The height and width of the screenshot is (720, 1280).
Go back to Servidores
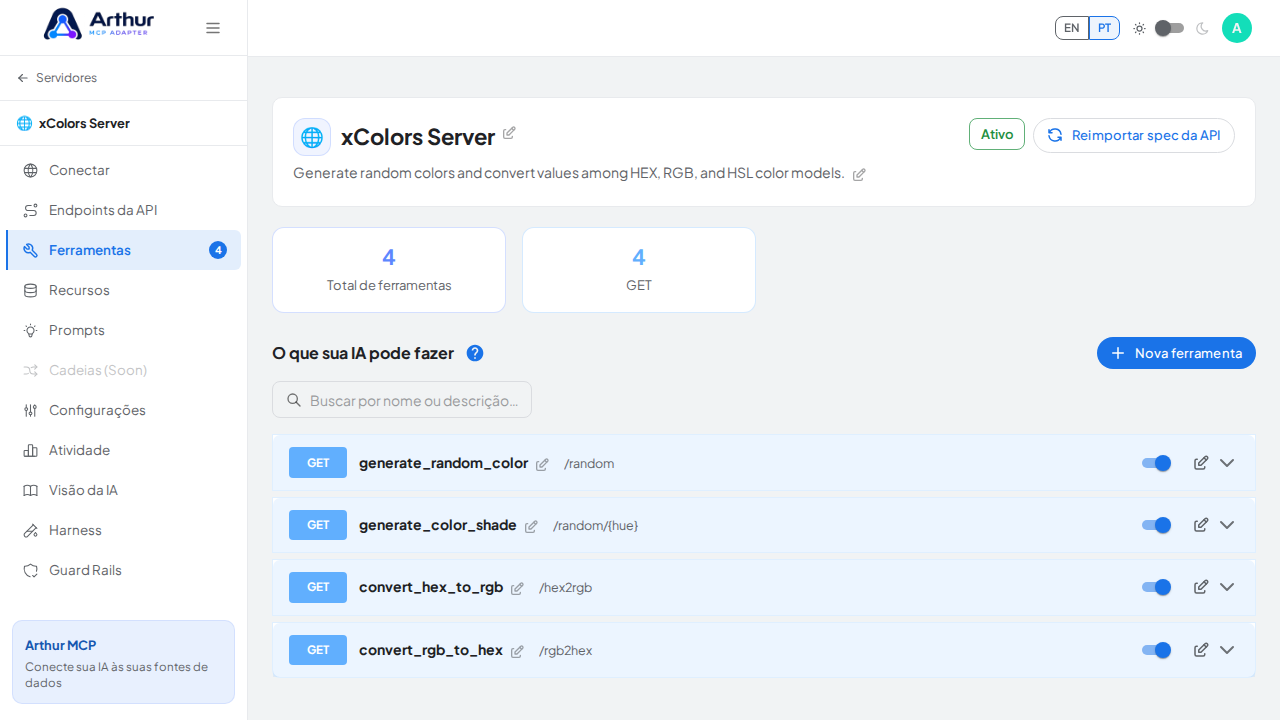[x=57, y=78]
